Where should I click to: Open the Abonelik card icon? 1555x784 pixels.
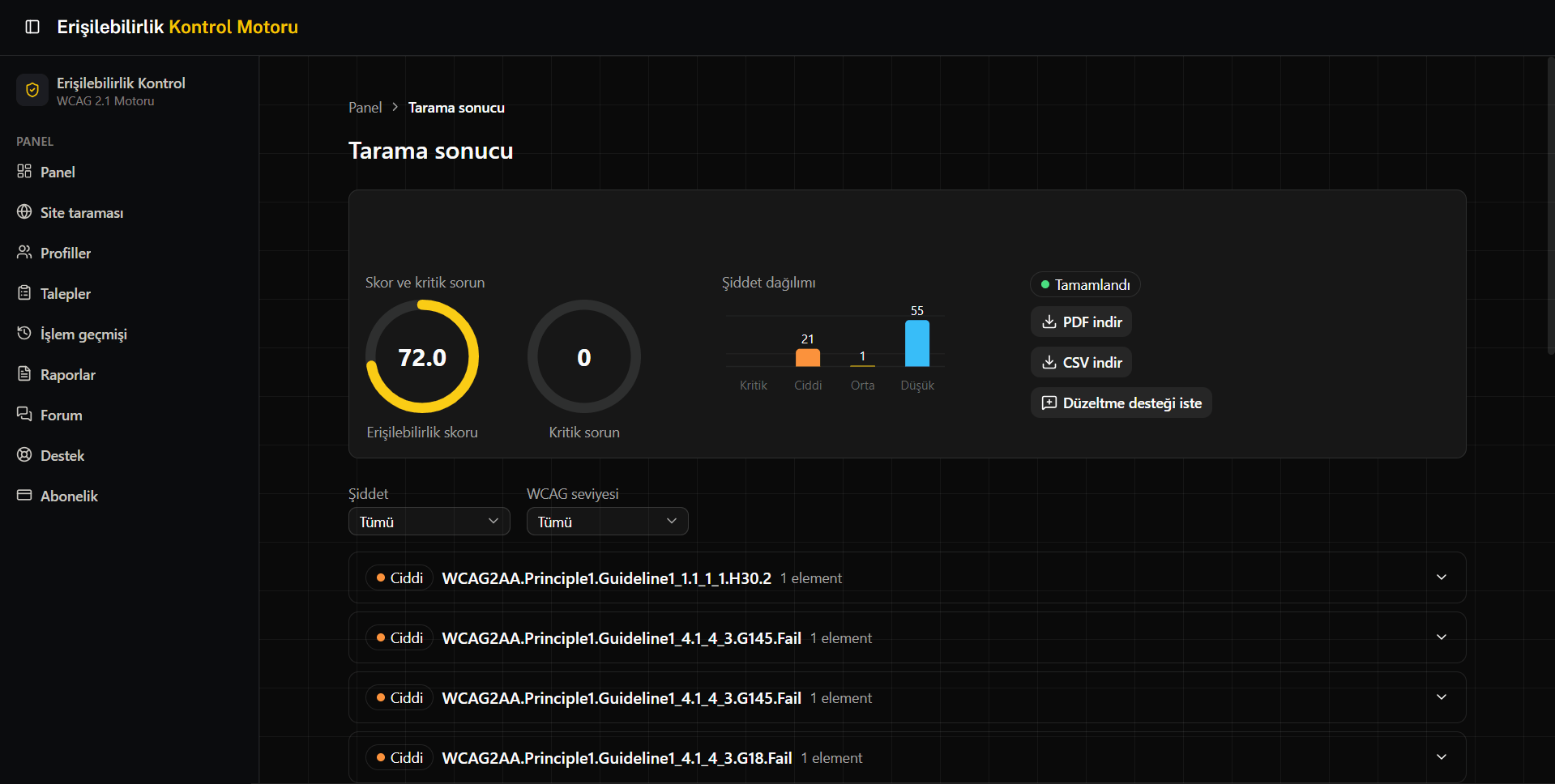pos(24,496)
